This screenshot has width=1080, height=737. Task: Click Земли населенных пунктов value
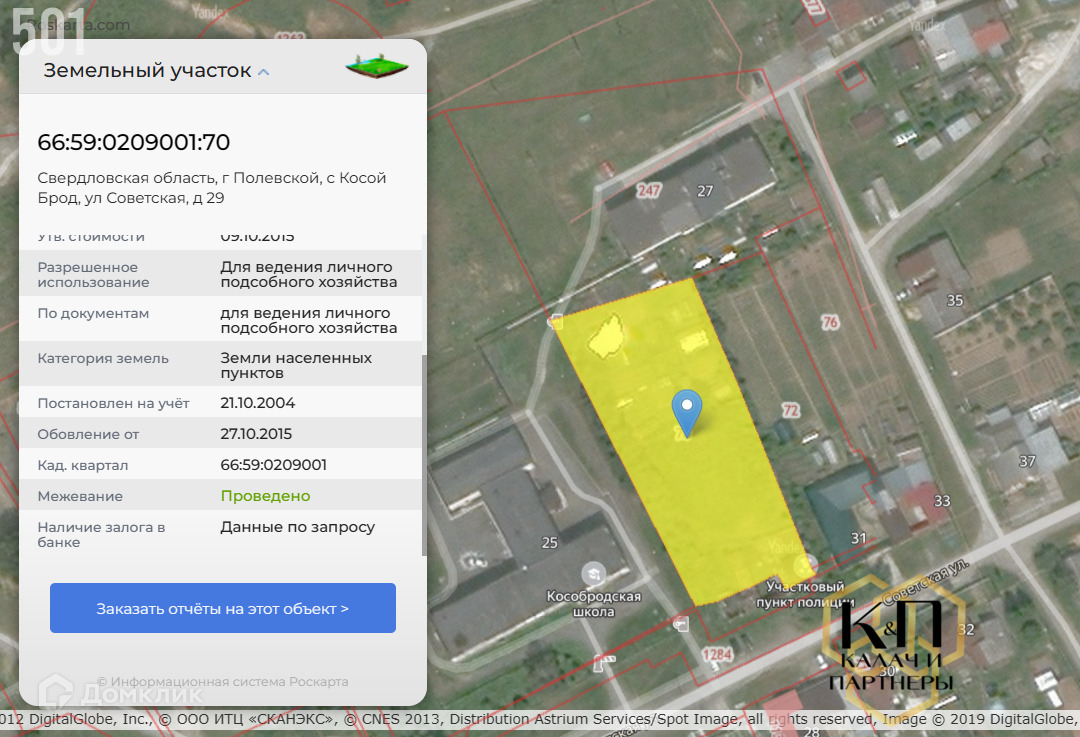(296, 366)
